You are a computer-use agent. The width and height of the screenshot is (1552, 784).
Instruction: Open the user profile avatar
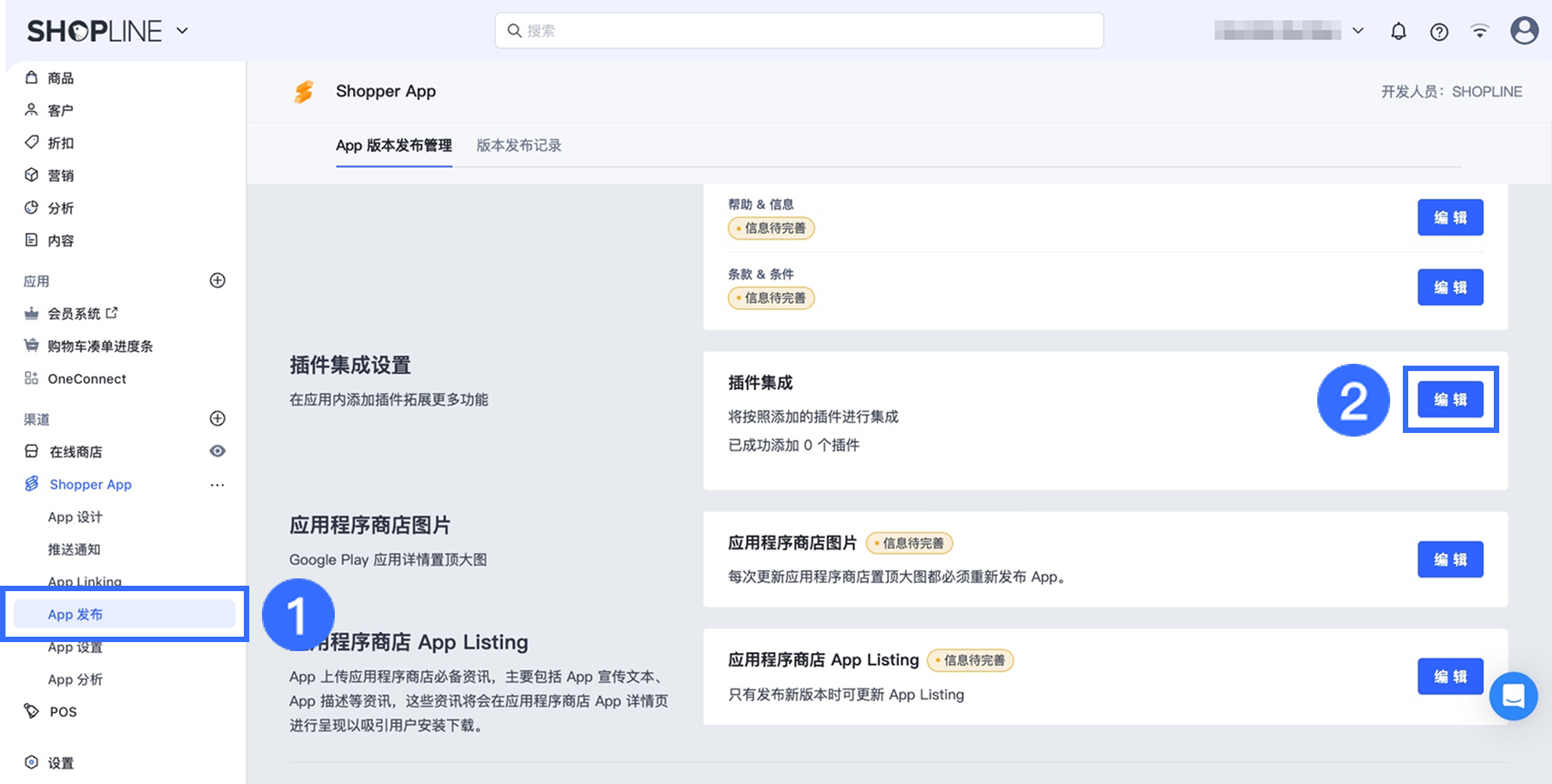coord(1524,30)
